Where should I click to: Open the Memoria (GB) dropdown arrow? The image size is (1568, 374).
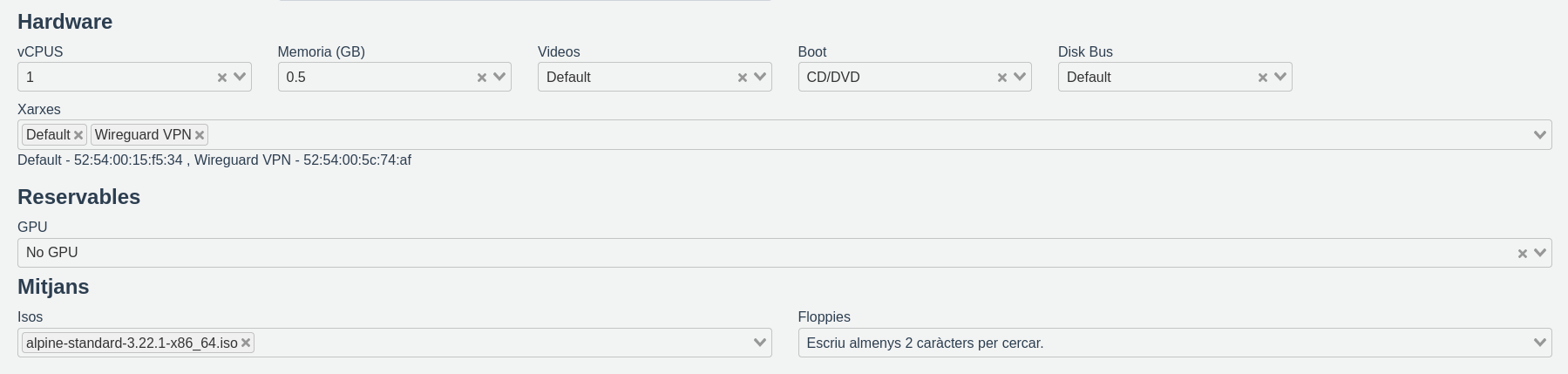(499, 77)
